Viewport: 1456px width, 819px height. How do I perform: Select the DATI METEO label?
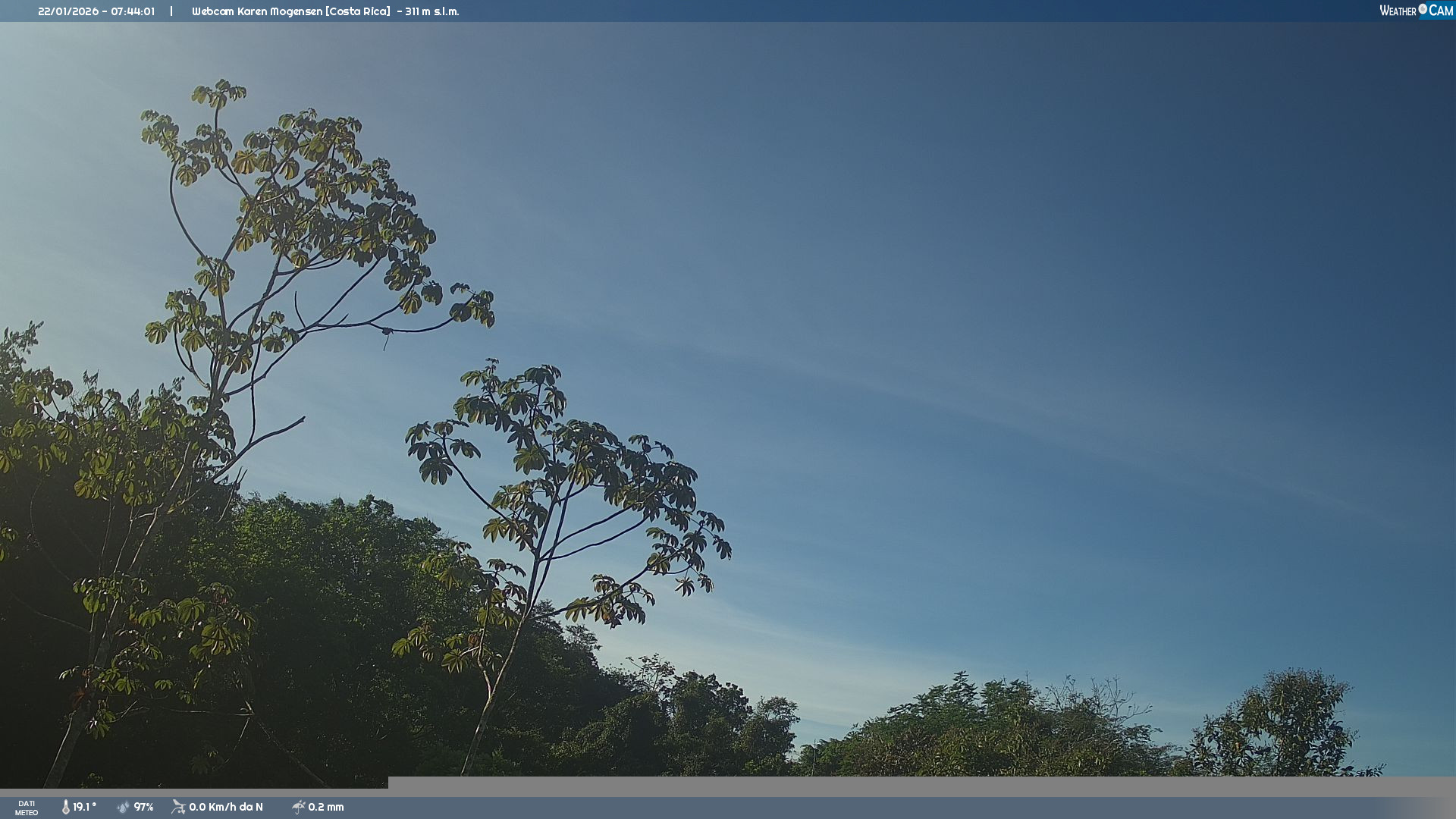(x=27, y=808)
